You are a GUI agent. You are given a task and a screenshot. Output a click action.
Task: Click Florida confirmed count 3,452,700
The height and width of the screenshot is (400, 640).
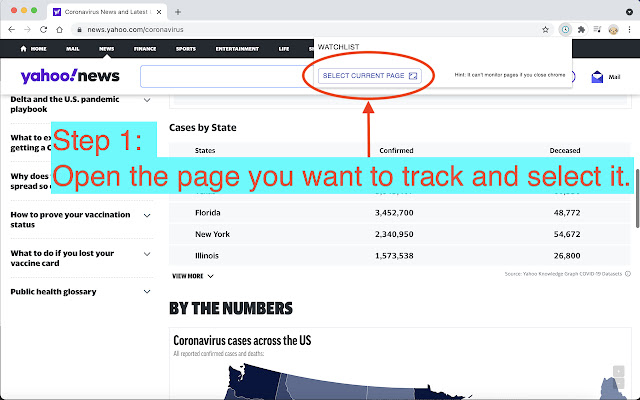click(394, 213)
